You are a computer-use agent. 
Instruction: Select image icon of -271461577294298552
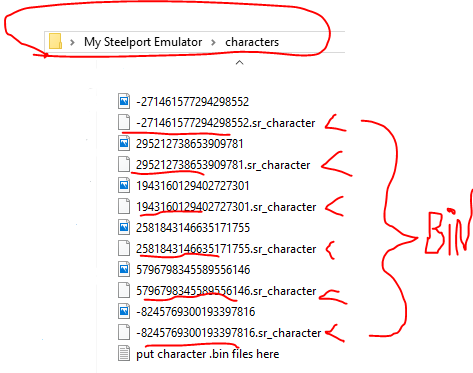pyautogui.click(x=124, y=101)
